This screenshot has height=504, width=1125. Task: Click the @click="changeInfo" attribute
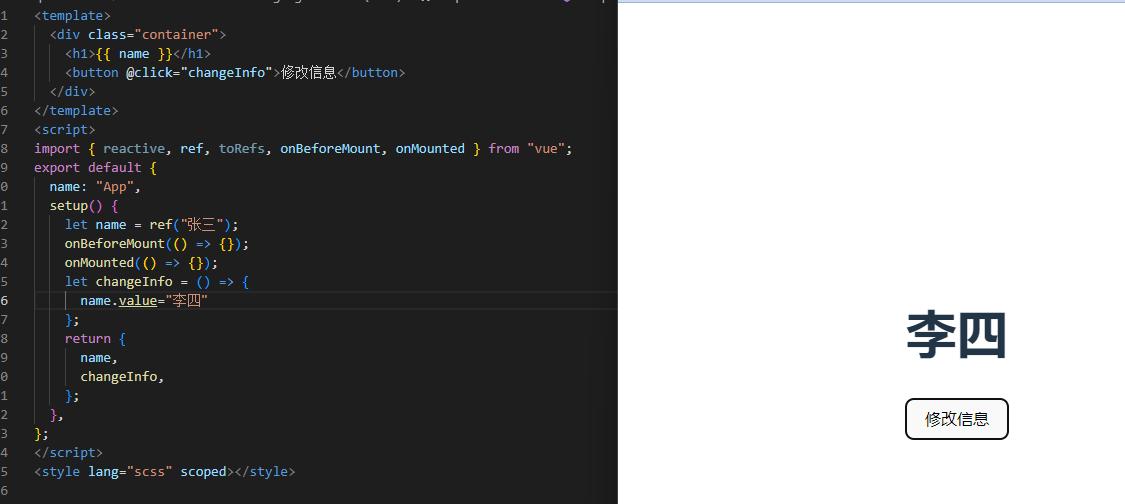tap(199, 73)
